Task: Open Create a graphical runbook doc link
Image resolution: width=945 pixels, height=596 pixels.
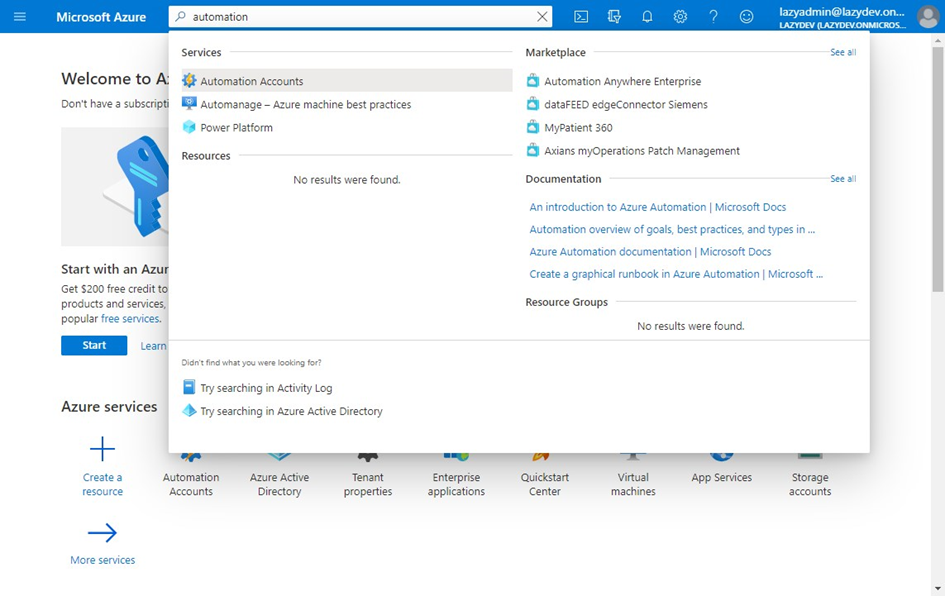Action: [x=676, y=274]
